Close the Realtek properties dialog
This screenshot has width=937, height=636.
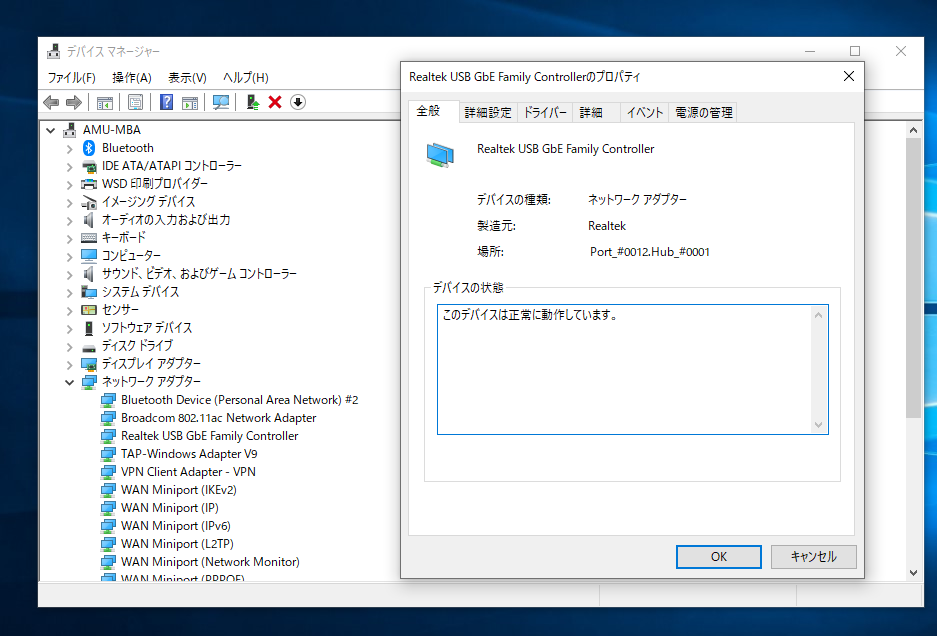[x=849, y=77]
